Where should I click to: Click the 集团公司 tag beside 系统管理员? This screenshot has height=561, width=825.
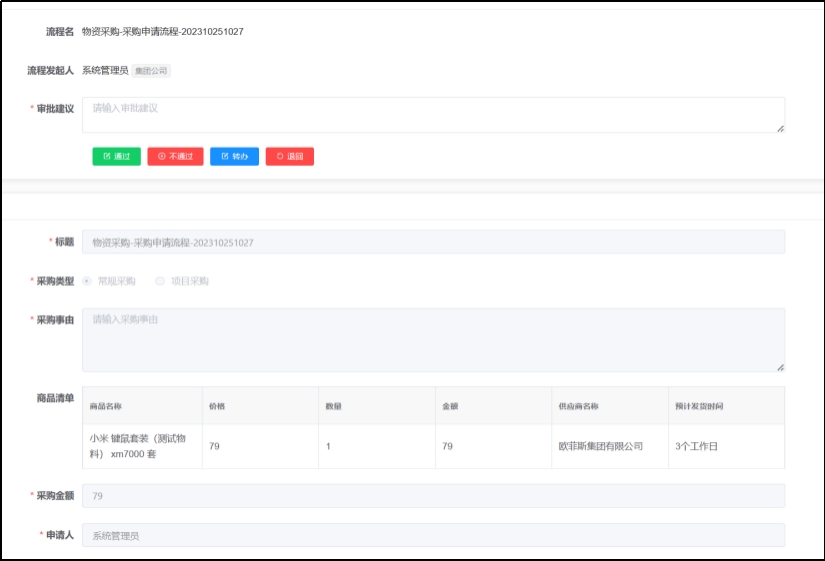pyautogui.click(x=152, y=71)
